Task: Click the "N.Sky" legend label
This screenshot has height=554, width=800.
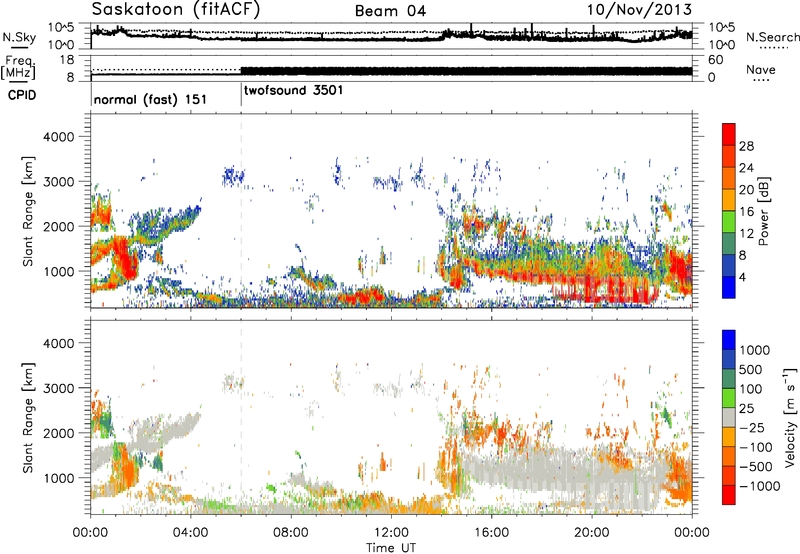Action: click(19, 37)
